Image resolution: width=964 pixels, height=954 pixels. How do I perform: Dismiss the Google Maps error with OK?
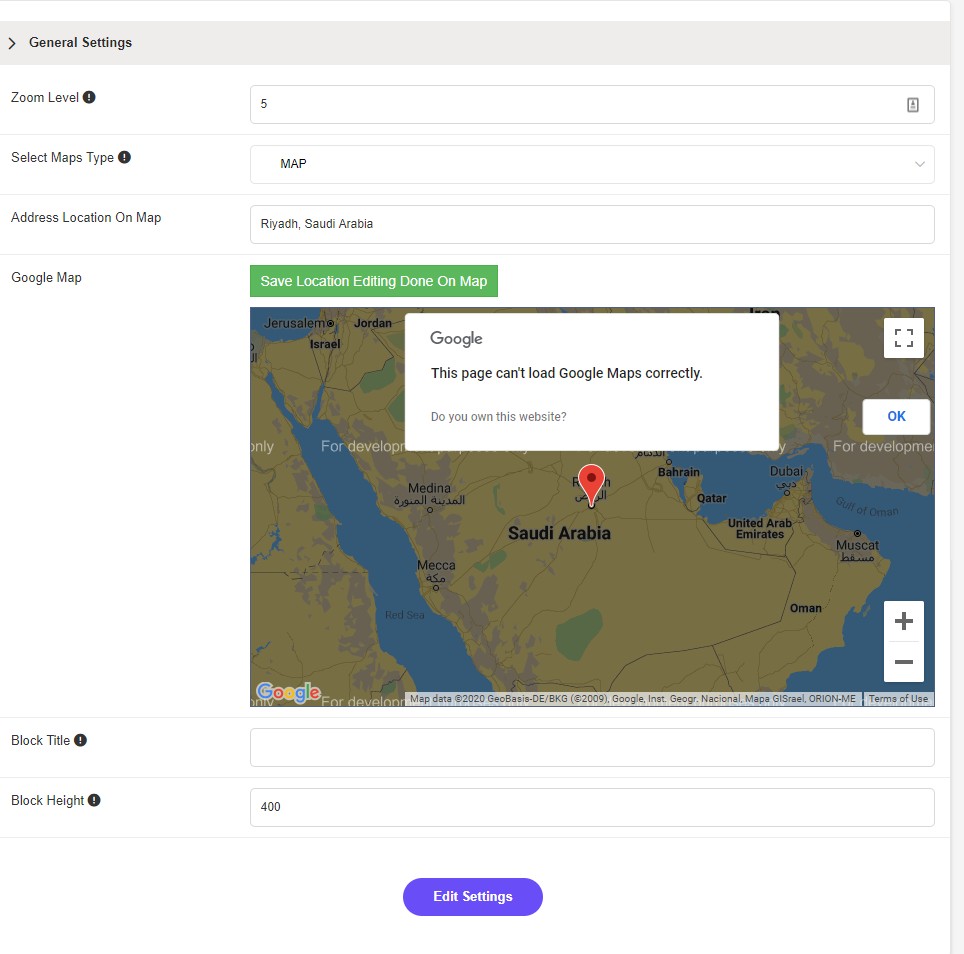pos(896,417)
